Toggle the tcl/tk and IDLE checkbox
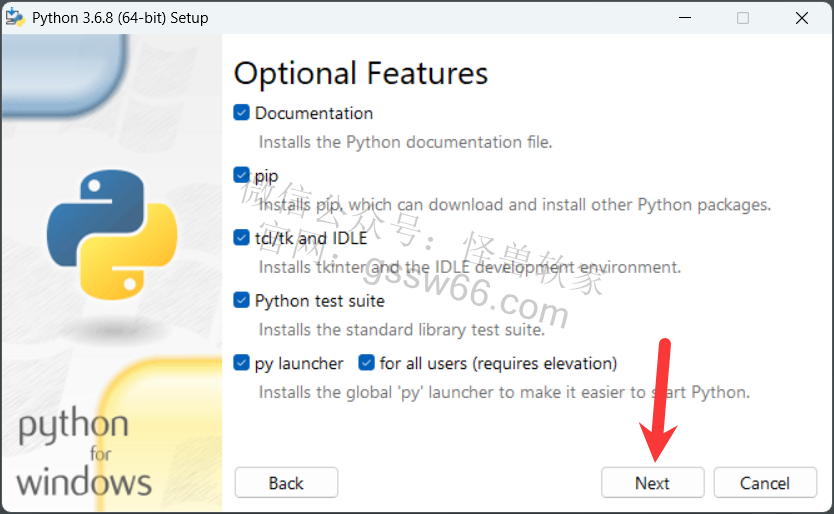Screen dimensions: 834x514 [x=241, y=237]
